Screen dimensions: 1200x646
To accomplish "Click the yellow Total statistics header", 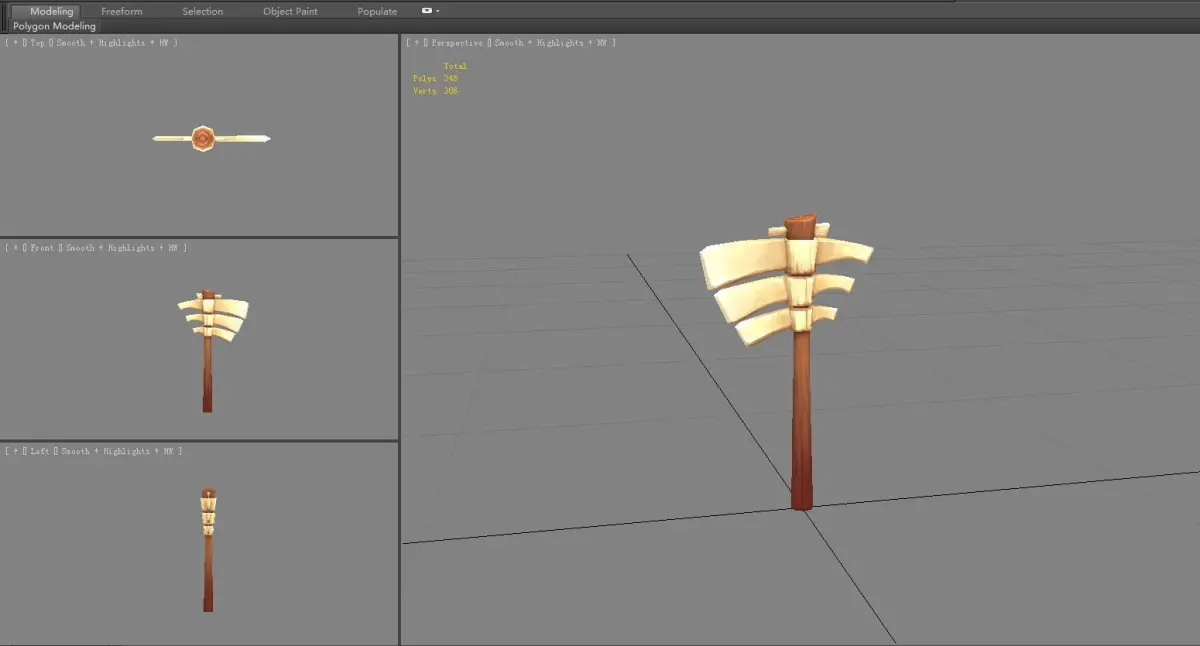I will [x=455, y=66].
